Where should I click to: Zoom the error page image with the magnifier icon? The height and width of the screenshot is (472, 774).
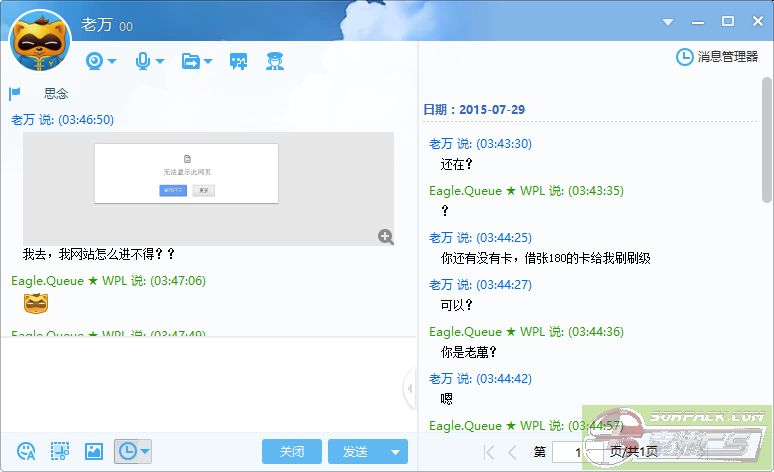386,237
